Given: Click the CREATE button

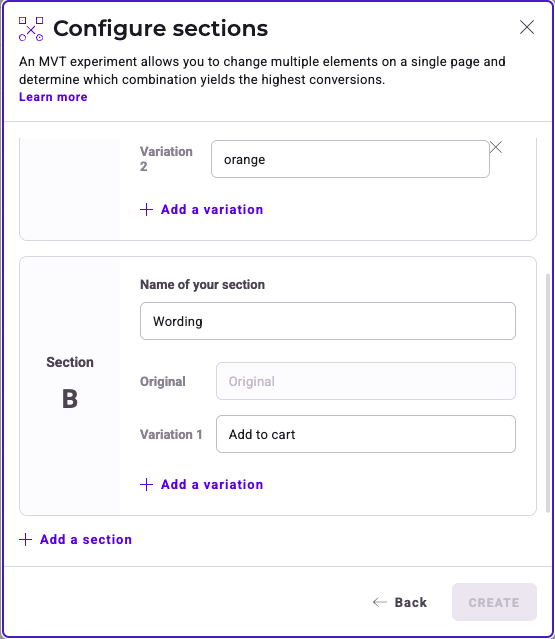Looking at the screenshot, I should coord(494,602).
